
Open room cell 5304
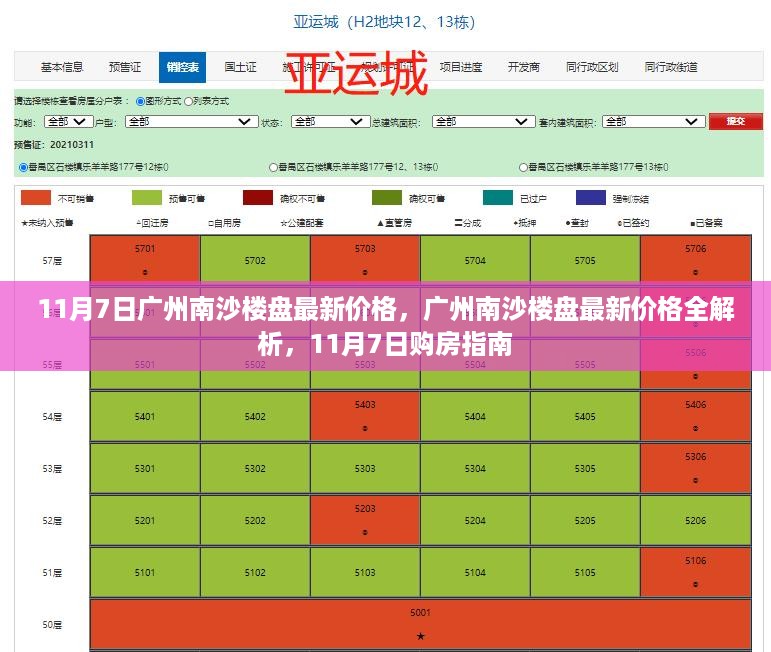click(475, 468)
